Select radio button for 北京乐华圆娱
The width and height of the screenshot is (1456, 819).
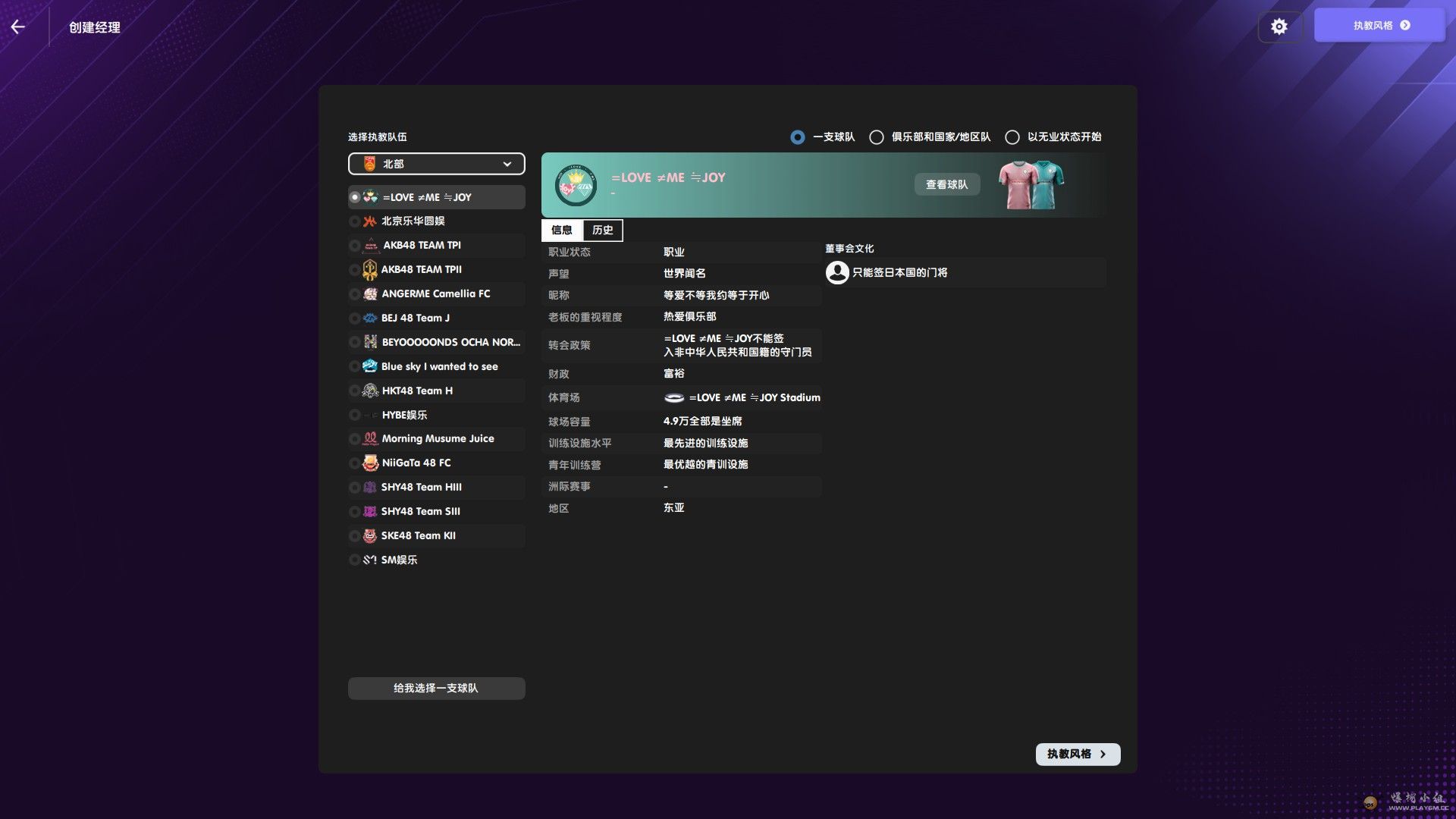coord(354,221)
